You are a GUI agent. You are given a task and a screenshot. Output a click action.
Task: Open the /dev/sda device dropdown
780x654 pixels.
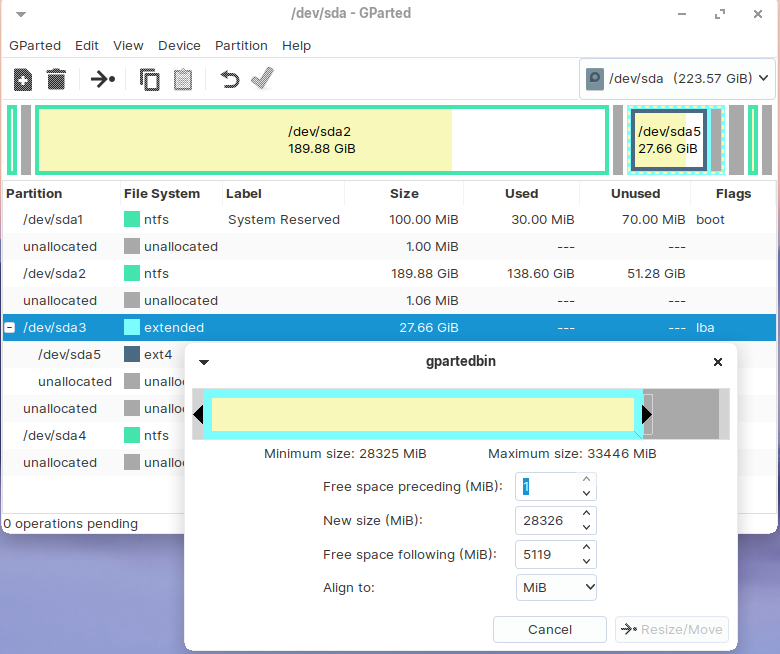[678, 79]
